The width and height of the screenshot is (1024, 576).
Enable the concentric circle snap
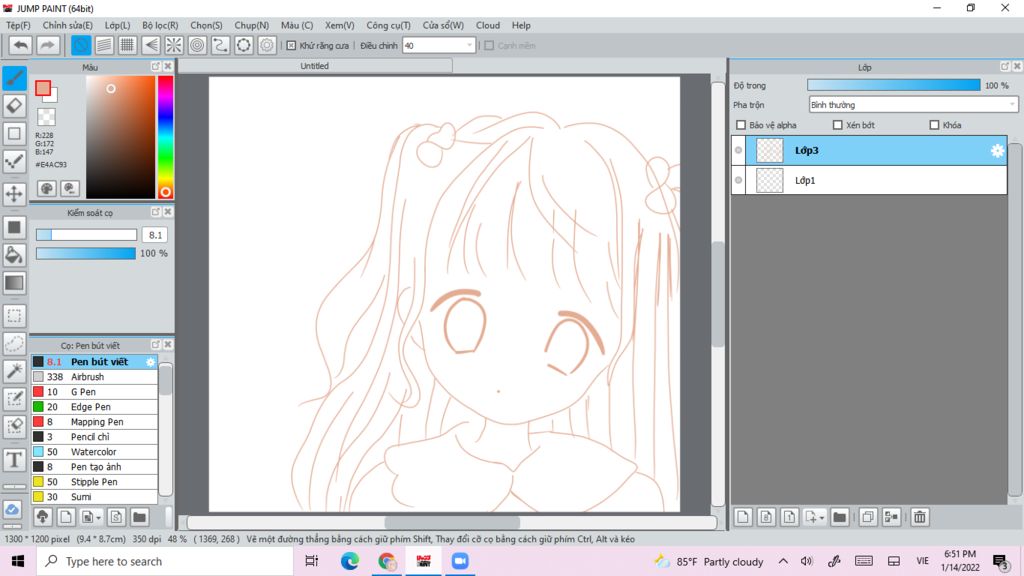pyautogui.click(x=197, y=45)
